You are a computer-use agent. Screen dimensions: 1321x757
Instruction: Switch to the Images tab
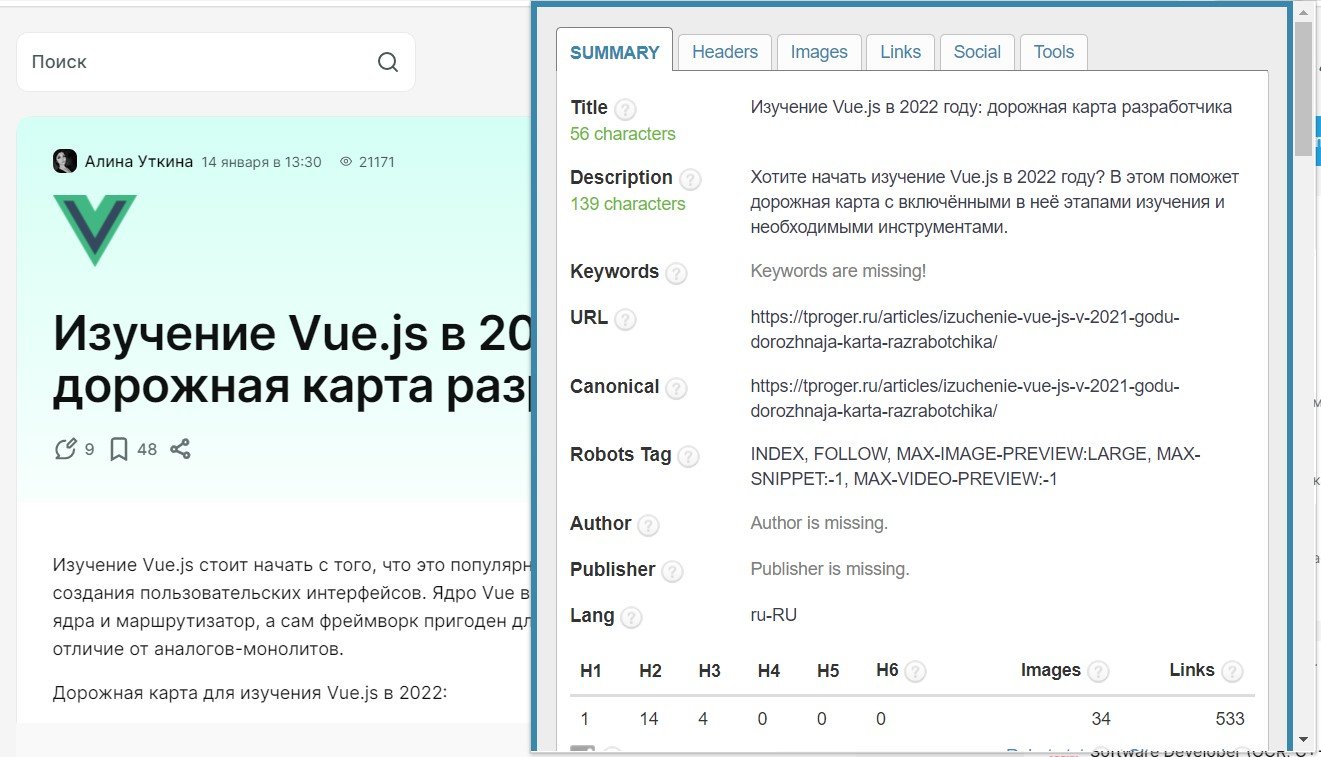pos(819,52)
